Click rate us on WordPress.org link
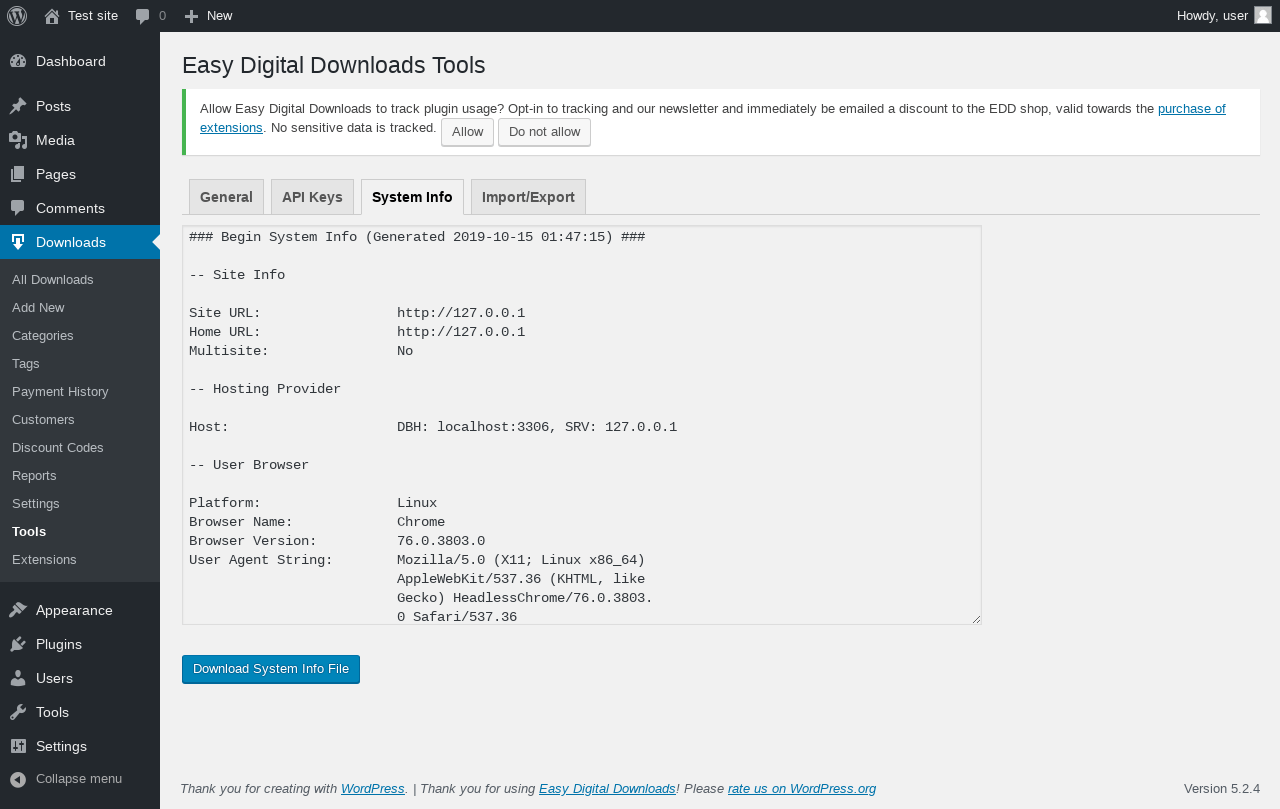This screenshot has width=1280, height=809. [802, 788]
